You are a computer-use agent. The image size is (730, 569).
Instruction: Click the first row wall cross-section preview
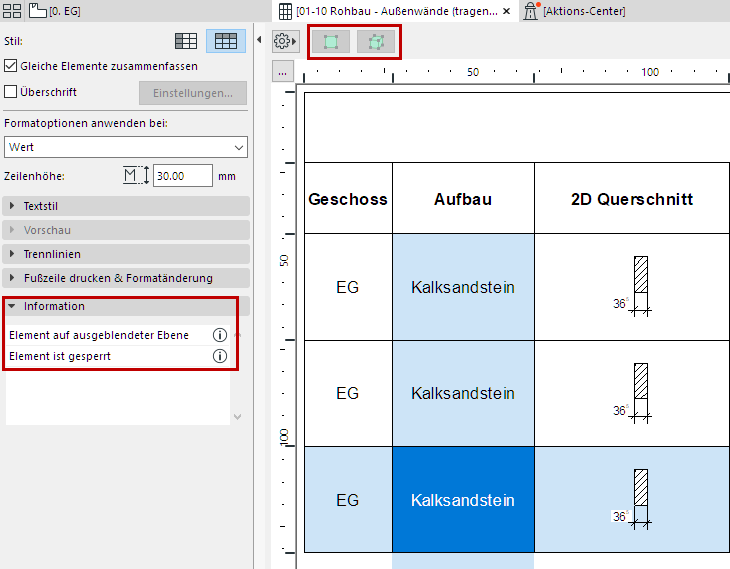point(633,286)
